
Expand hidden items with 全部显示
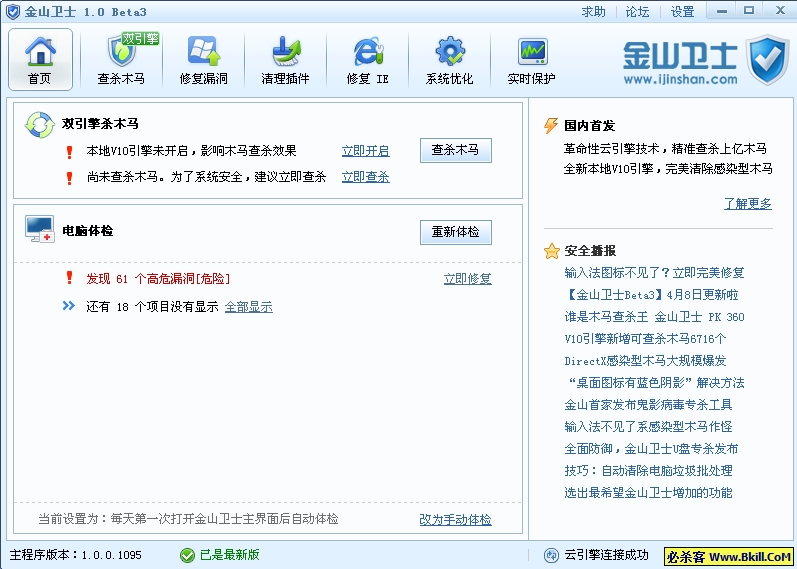pos(248,307)
